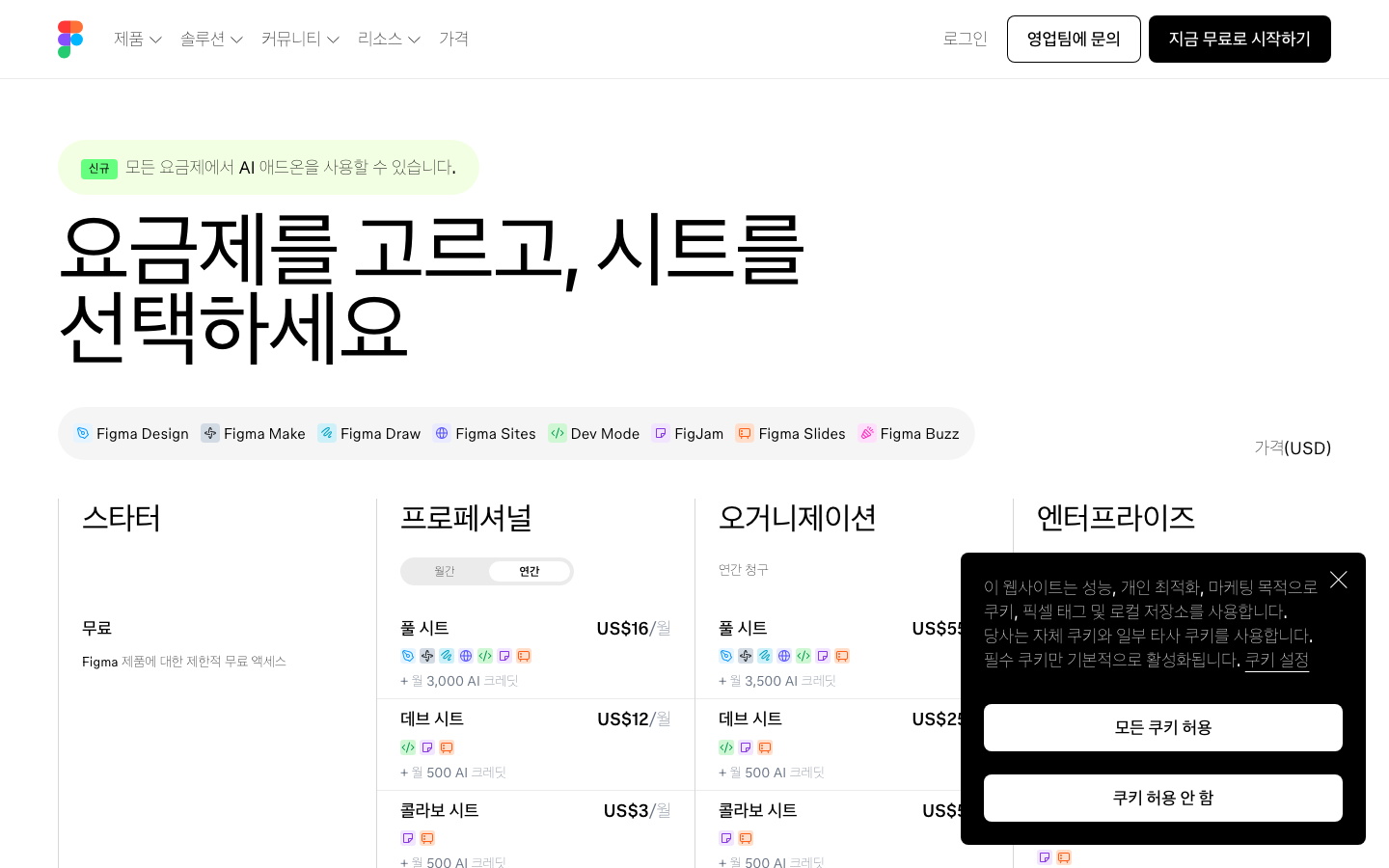The image size is (1389, 868).
Task: Switch billing toggle to 월간
Action: coord(445,571)
